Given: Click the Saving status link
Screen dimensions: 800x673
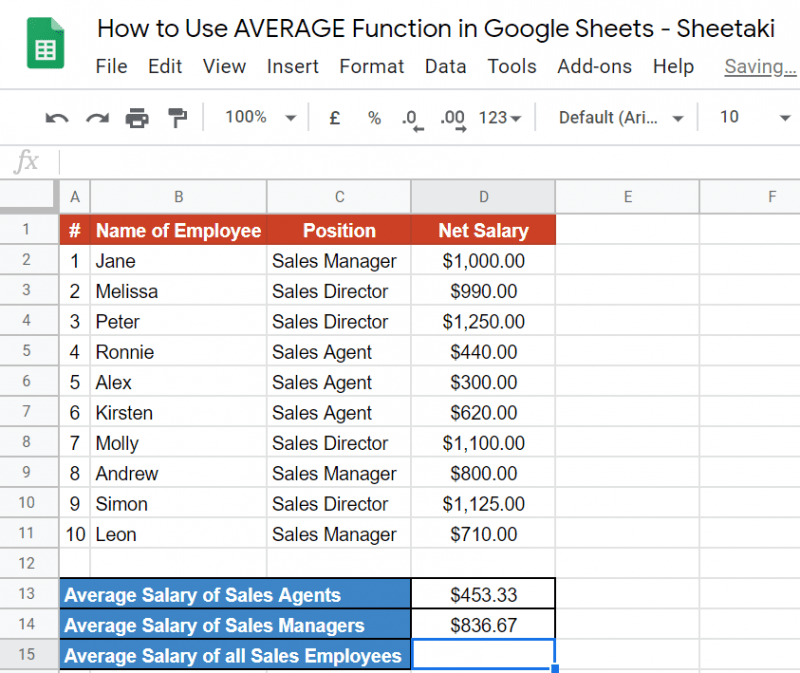Looking at the screenshot, I should click(x=760, y=67).
